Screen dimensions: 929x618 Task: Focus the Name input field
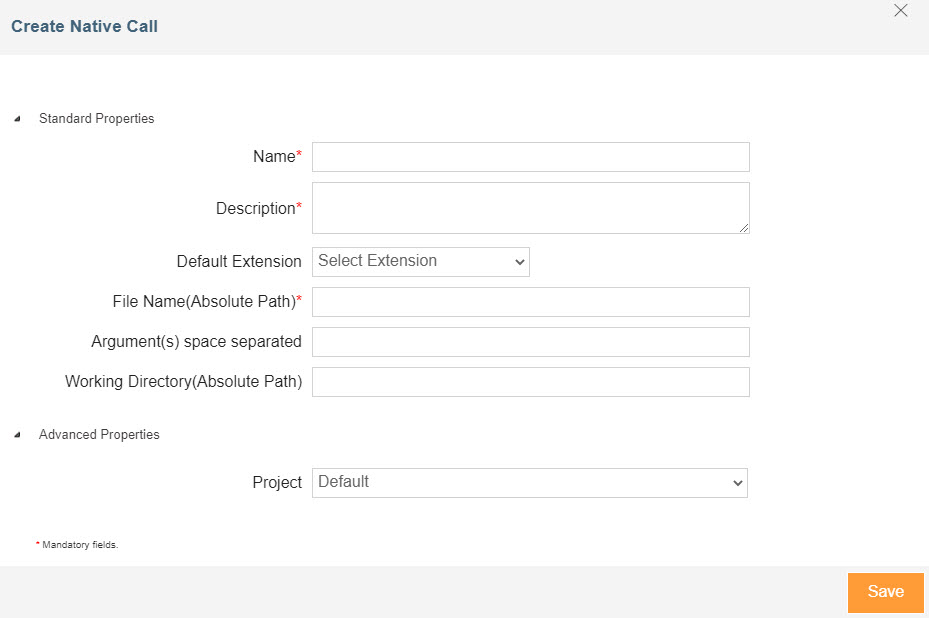[530, 157]
